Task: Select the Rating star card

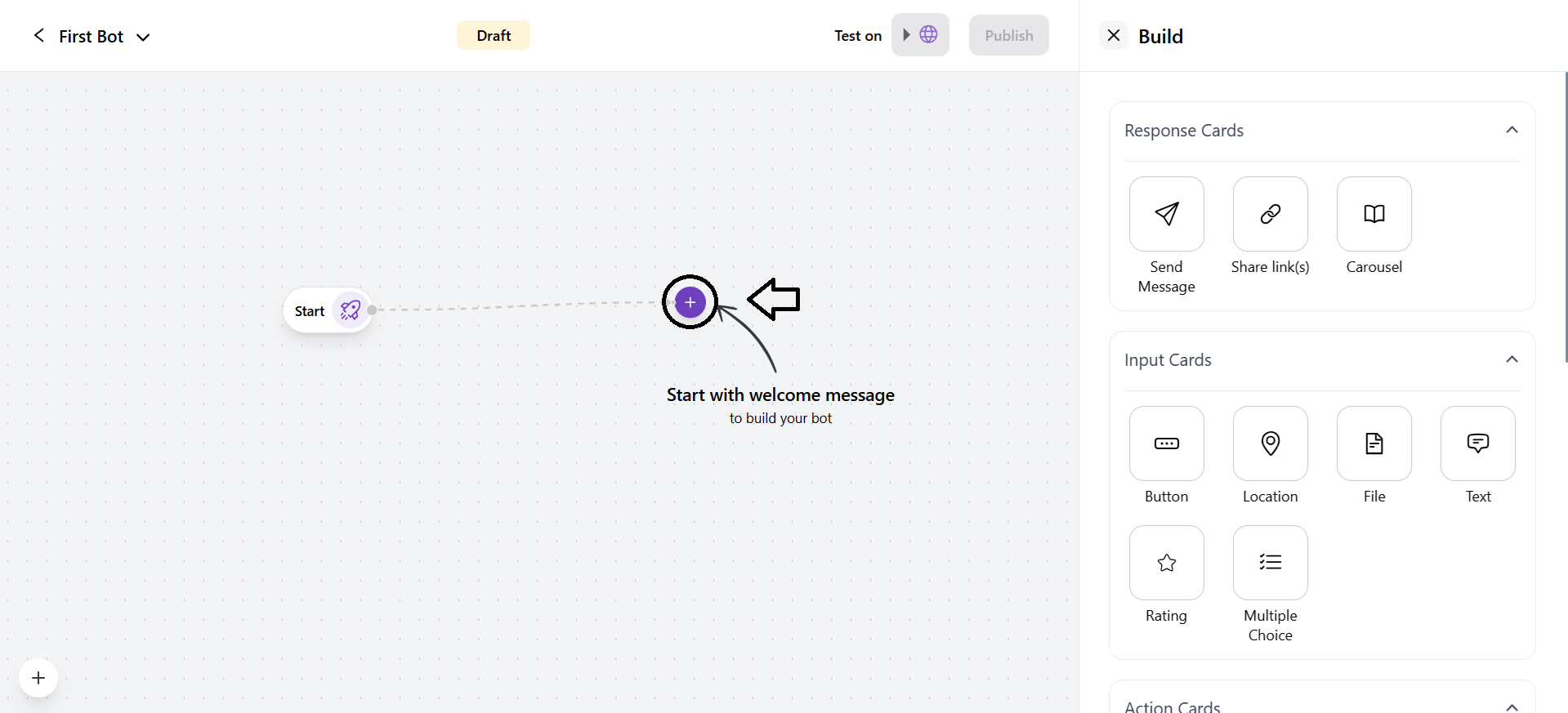Action: coord(1166,563)
